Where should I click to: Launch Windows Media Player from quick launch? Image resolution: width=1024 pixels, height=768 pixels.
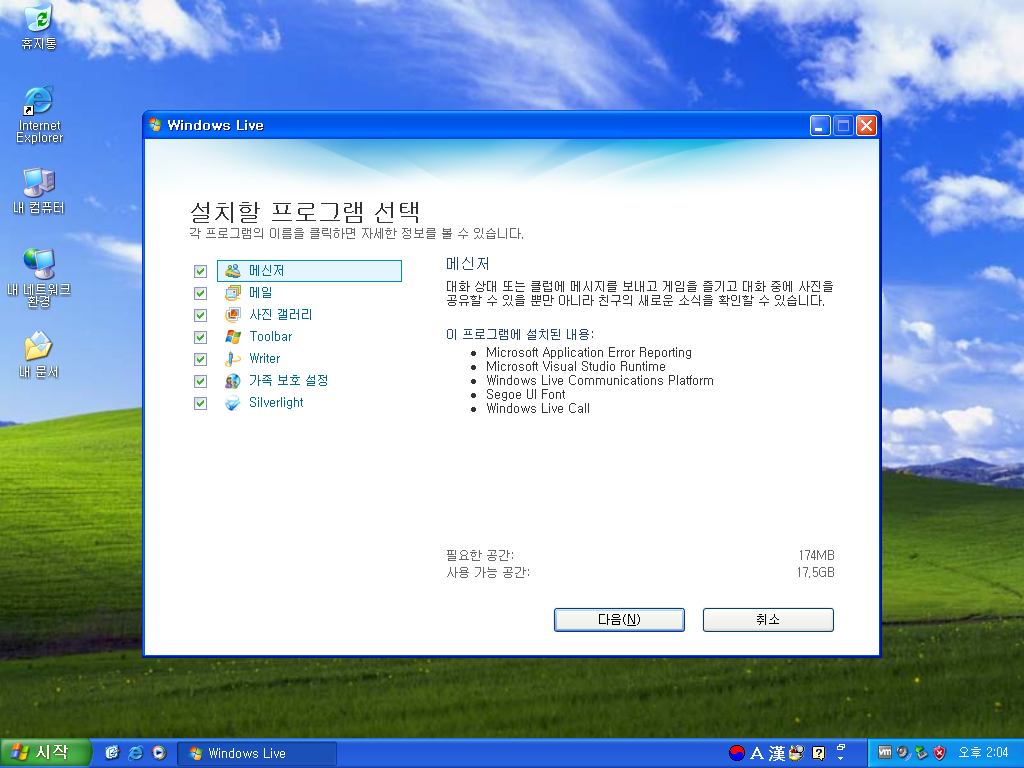click(159, 753)
